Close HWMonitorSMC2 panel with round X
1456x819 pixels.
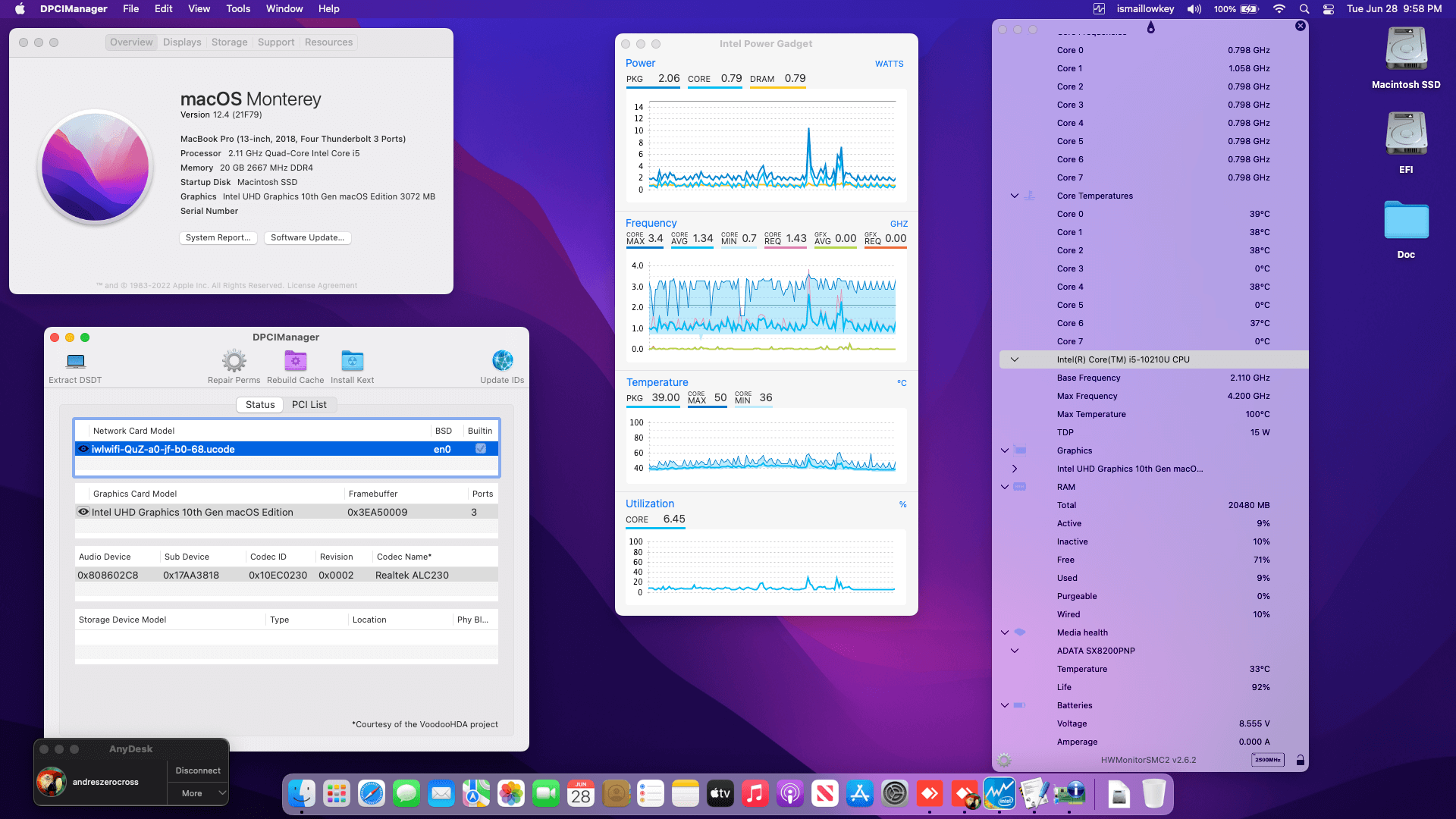point(1300,26)
